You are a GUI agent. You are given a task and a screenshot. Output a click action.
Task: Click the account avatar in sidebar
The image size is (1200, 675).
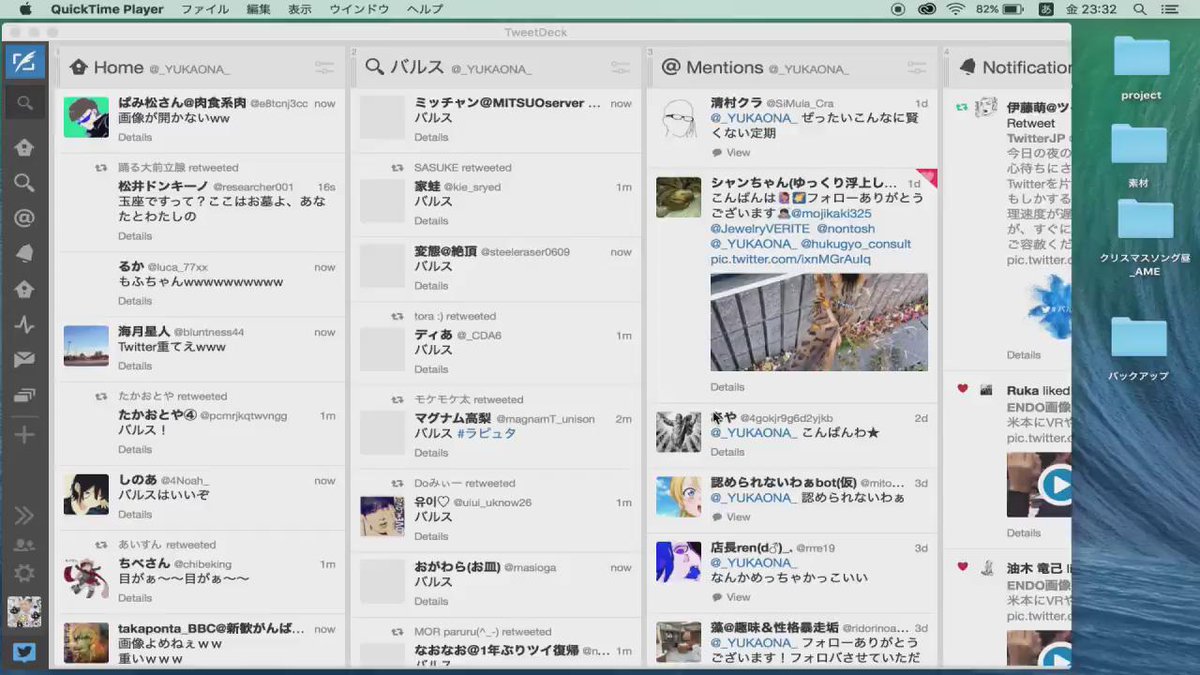point(24,612)
